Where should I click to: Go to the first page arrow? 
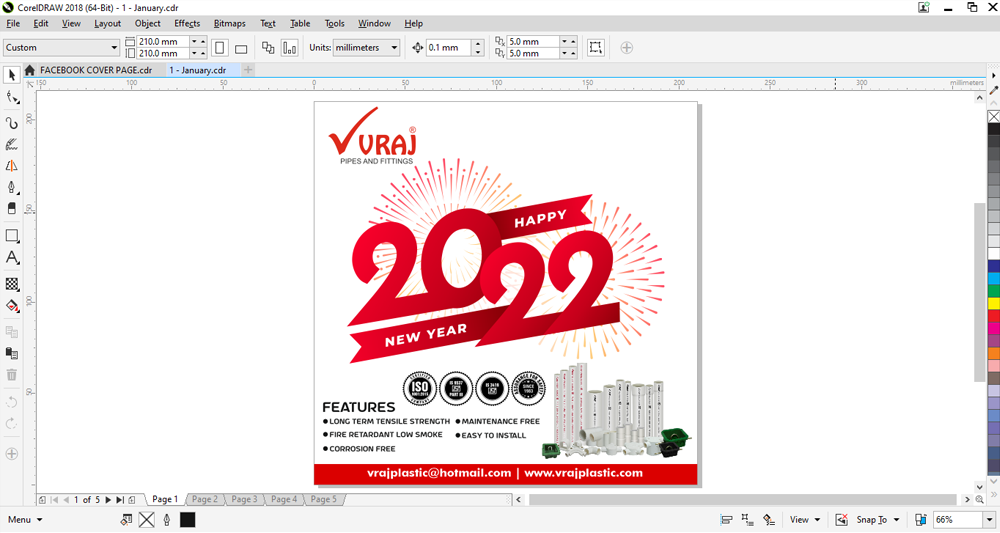pos(54,500)
